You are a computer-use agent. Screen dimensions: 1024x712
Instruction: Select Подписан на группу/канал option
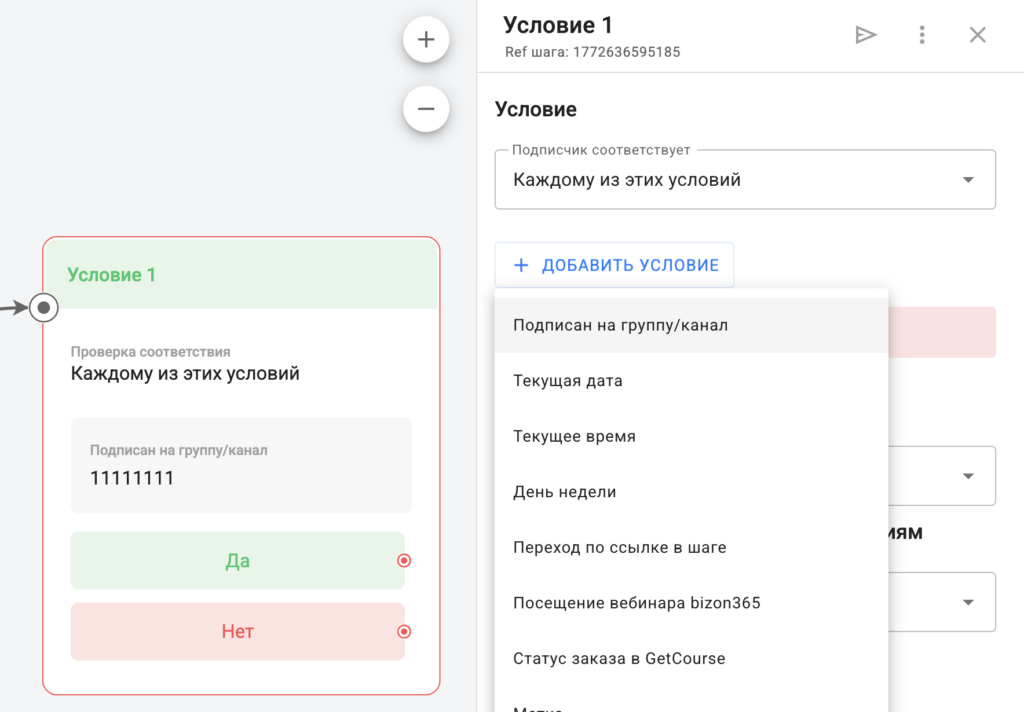tap(620, 325)
